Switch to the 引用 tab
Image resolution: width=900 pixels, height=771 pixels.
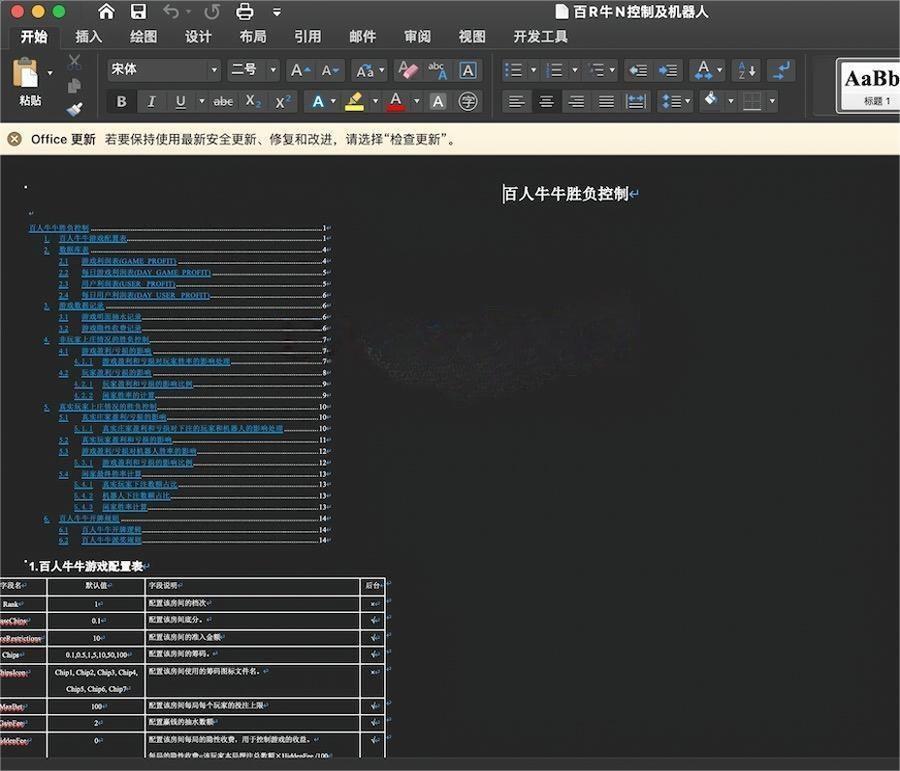coord(308,37)
